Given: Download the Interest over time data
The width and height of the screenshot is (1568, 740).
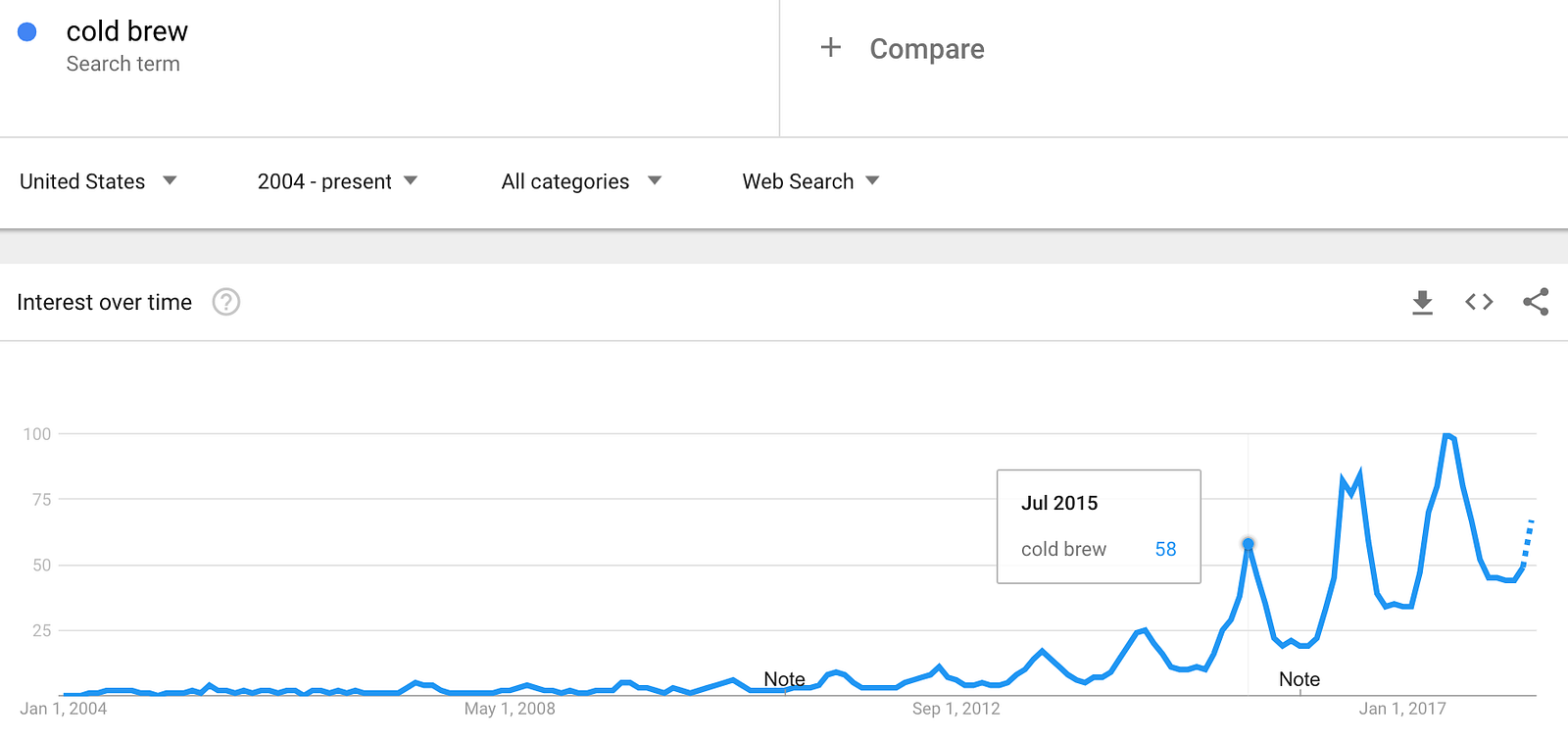Looking at the screenshot, I should pyautogui.click(x=1422, y=302).
